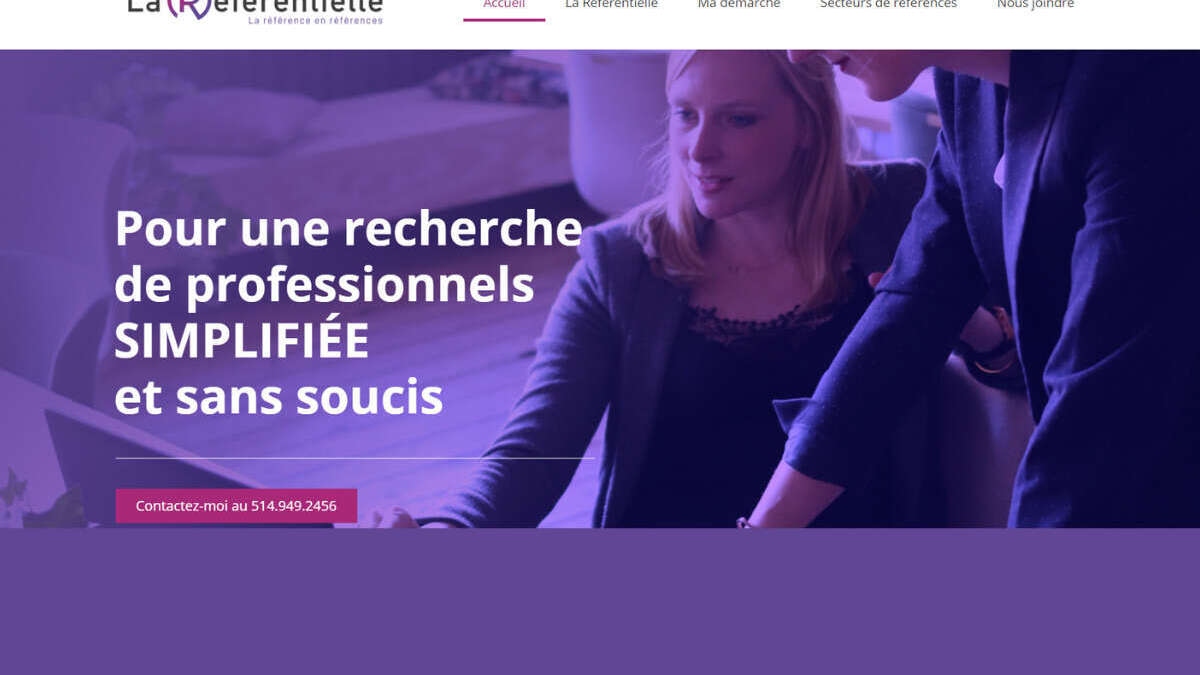
Task: Open the Accueil menu item
Action: point(504,5)
